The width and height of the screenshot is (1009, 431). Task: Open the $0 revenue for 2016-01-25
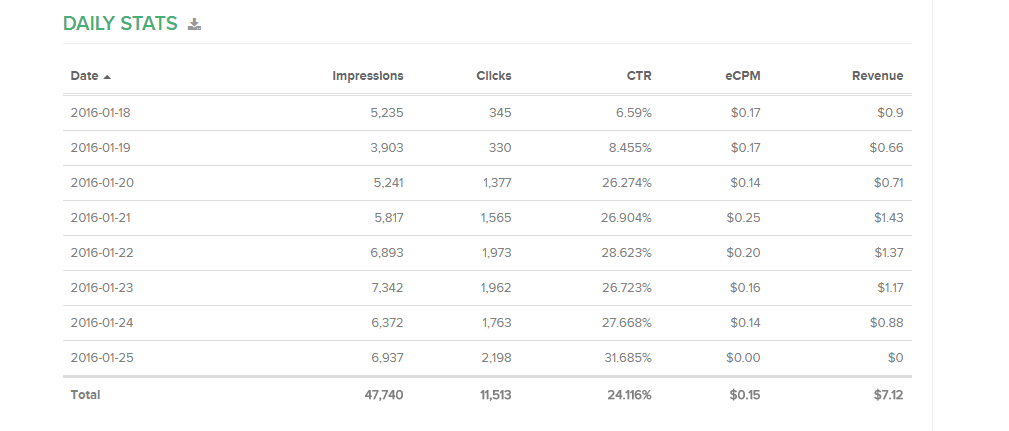pyautogui.click(x=895, y=358)
